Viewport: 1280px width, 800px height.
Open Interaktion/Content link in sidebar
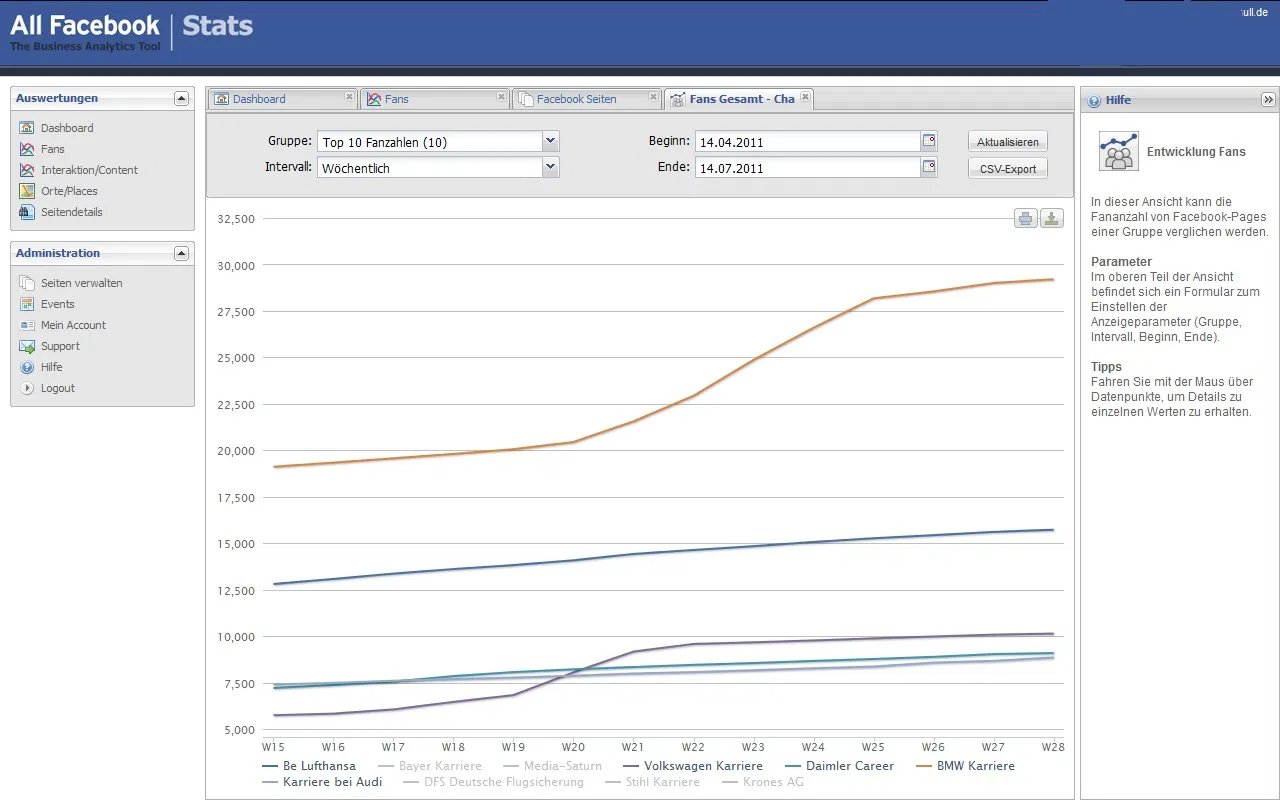[x=89, y=170]
